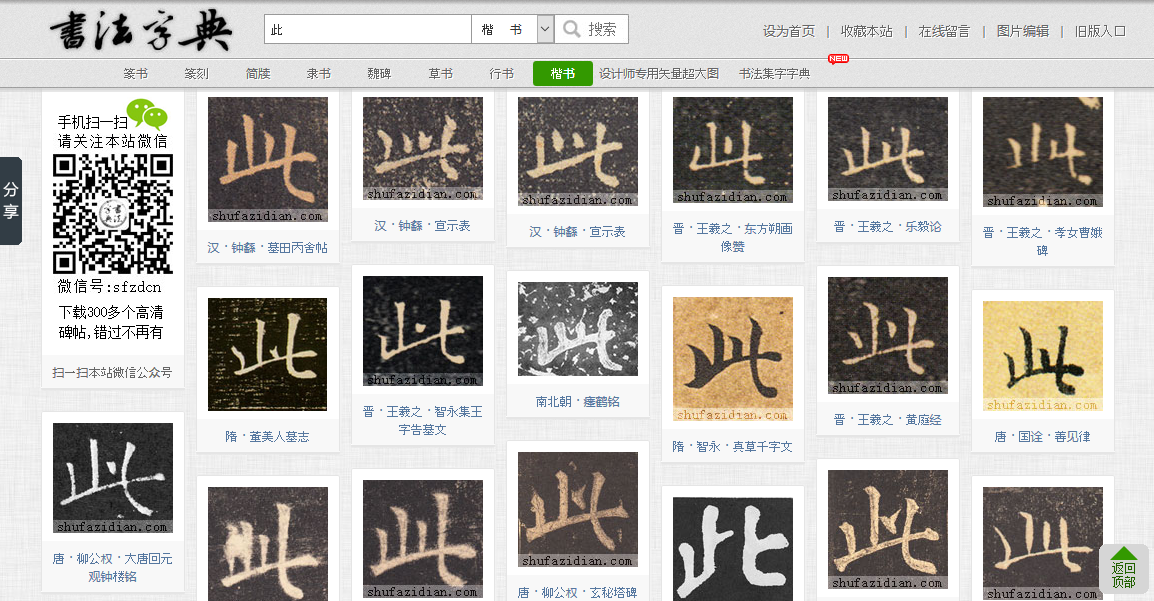Open the script style dropdown arrow

[x=544, y=28]
